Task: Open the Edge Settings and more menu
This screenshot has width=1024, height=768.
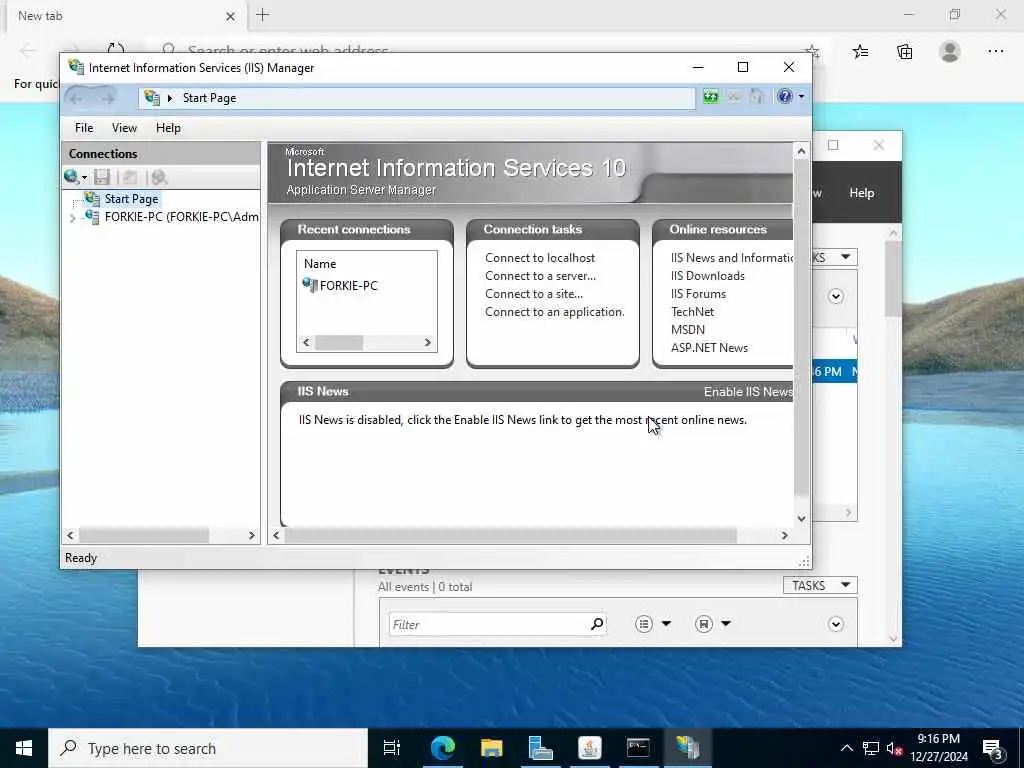Action: (995, 52)
